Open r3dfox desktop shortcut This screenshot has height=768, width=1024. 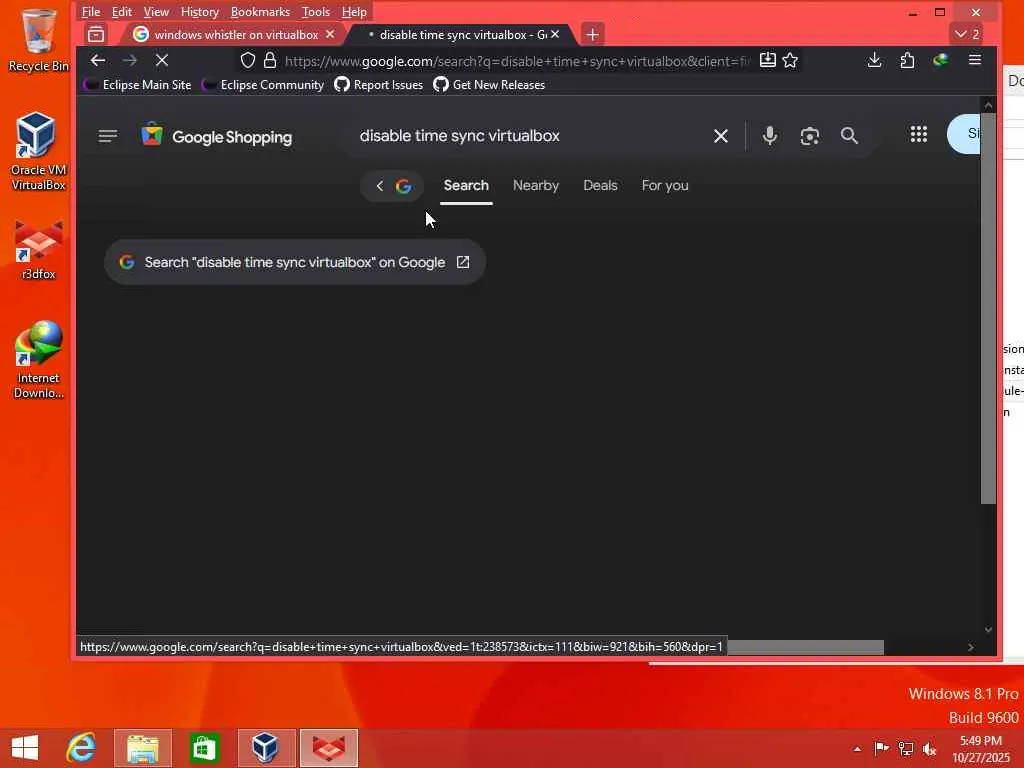pyautogui.click(x=39, y=251)
